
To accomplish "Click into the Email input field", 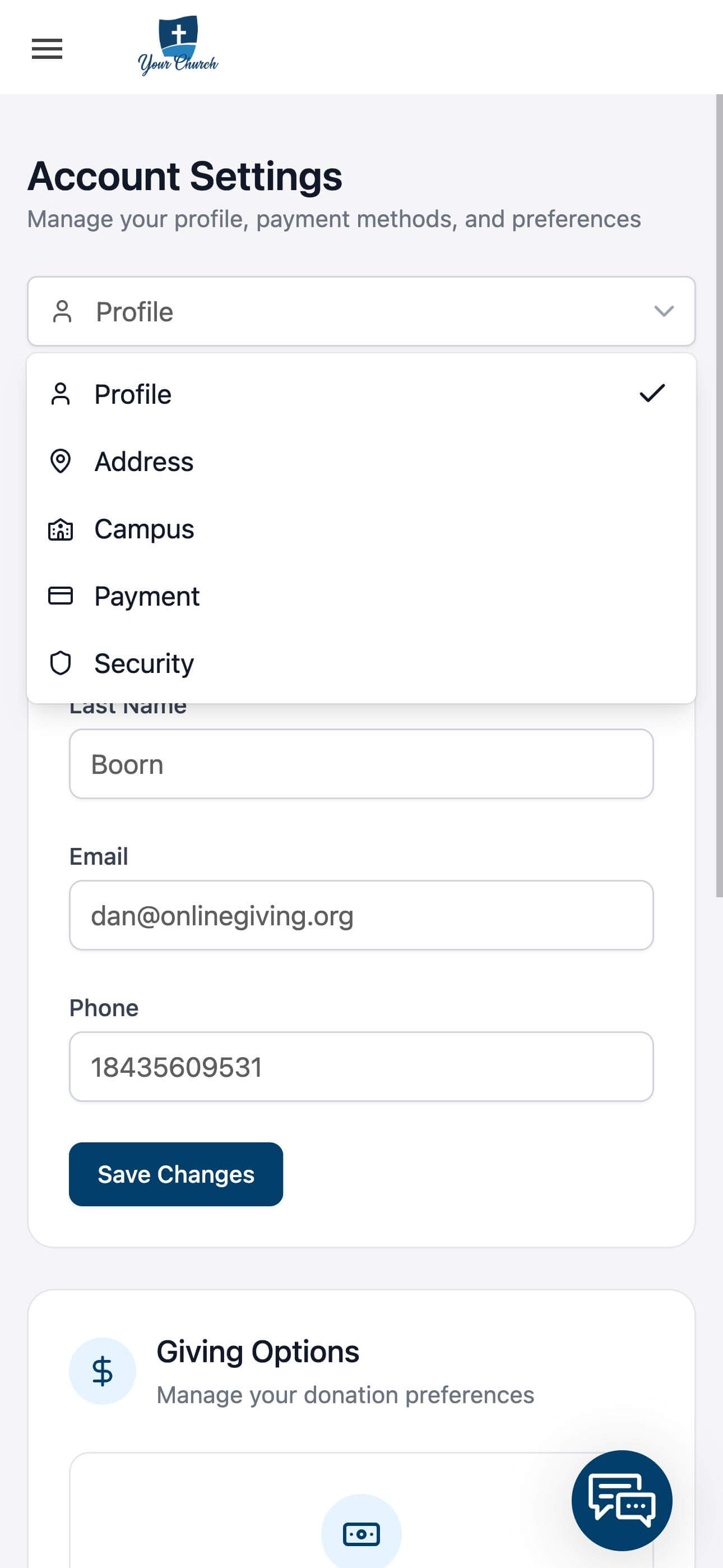I will click(x=361, y=915).
